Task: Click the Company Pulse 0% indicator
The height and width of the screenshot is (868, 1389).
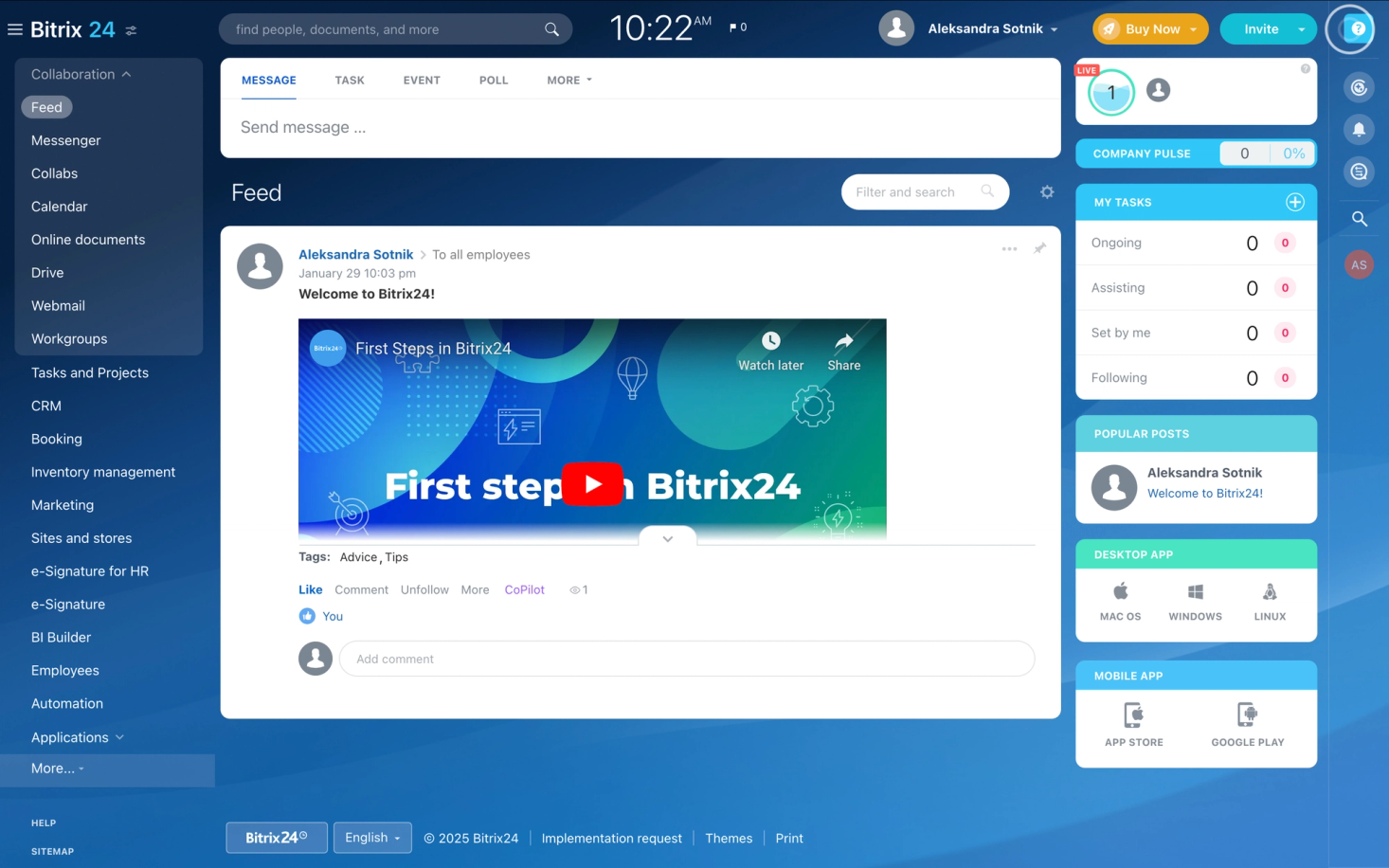Action: click(x=1293, y=154)
